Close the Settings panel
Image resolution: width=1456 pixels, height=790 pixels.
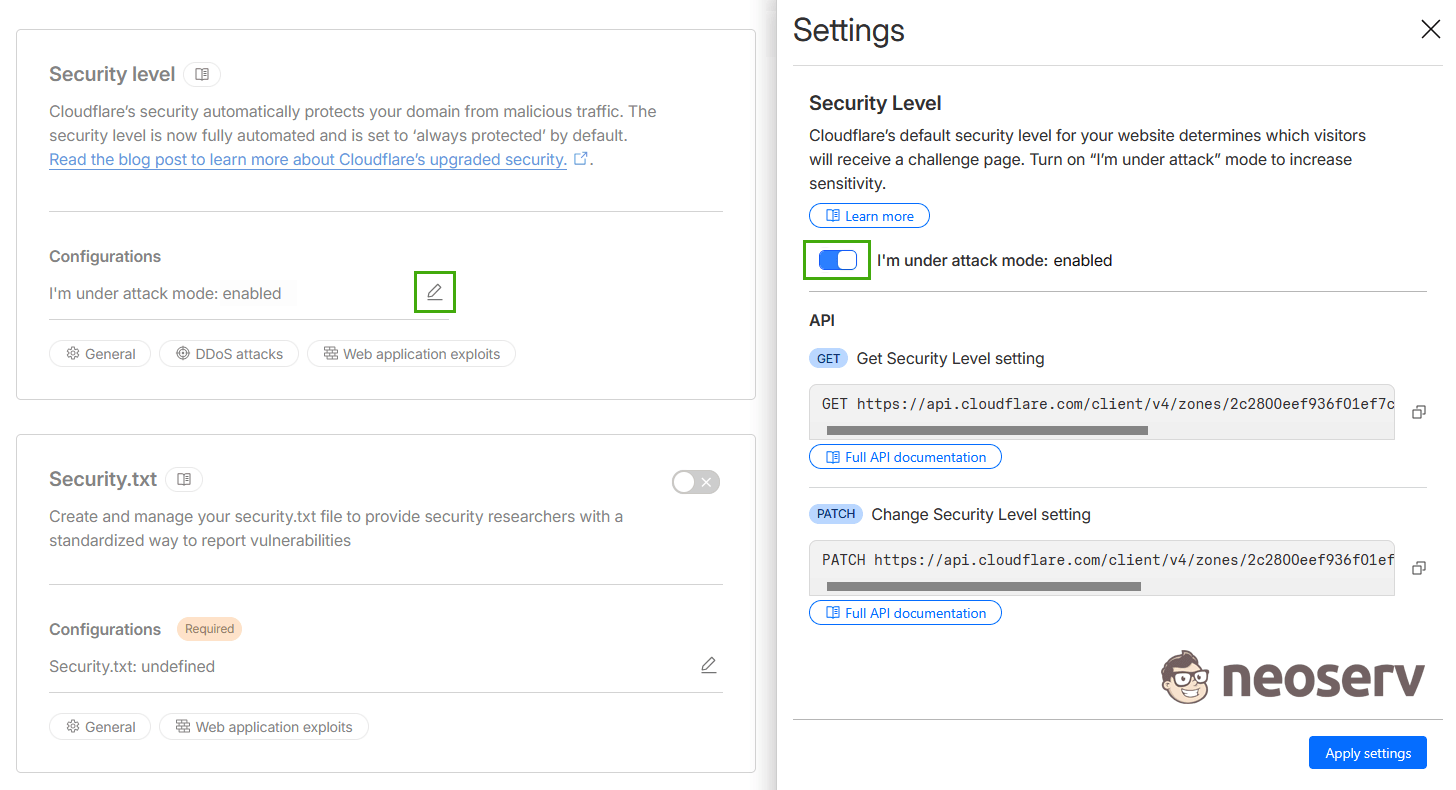tap(1430, 30)
